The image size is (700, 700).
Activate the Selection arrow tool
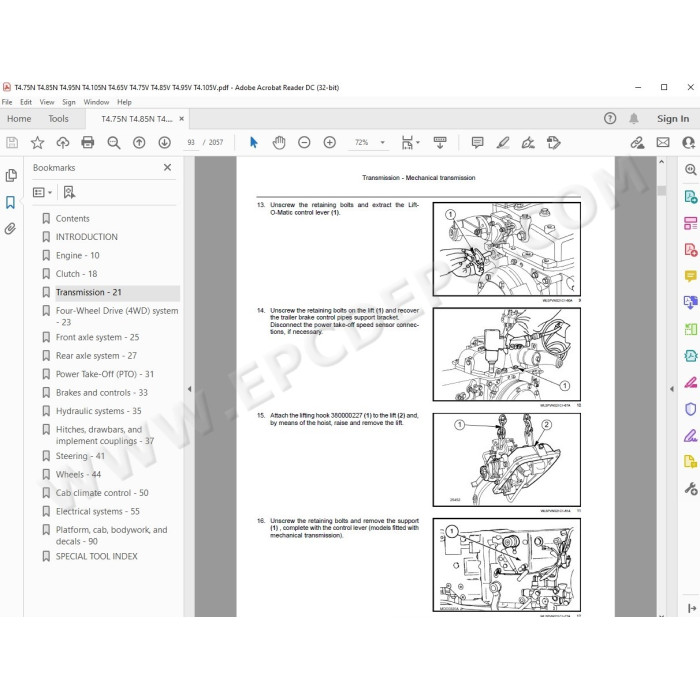(x=254, y=142)
